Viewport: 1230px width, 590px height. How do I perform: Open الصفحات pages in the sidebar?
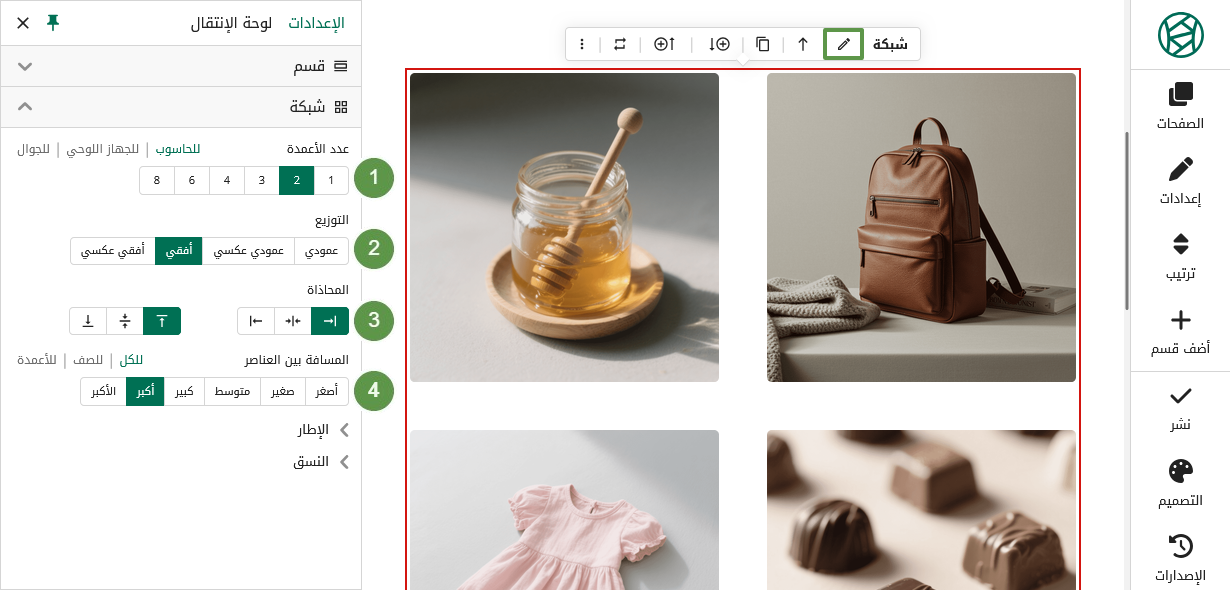click(1180, 108)
